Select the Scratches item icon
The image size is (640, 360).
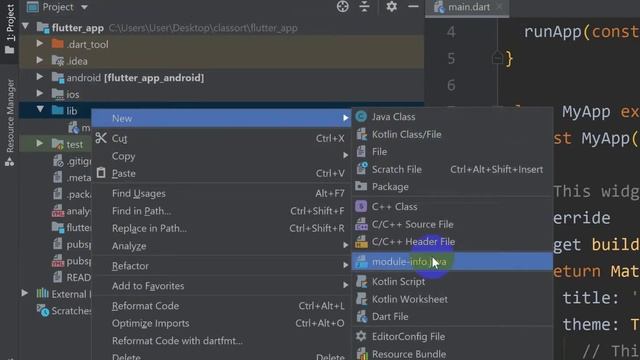[x=43, y=311]
